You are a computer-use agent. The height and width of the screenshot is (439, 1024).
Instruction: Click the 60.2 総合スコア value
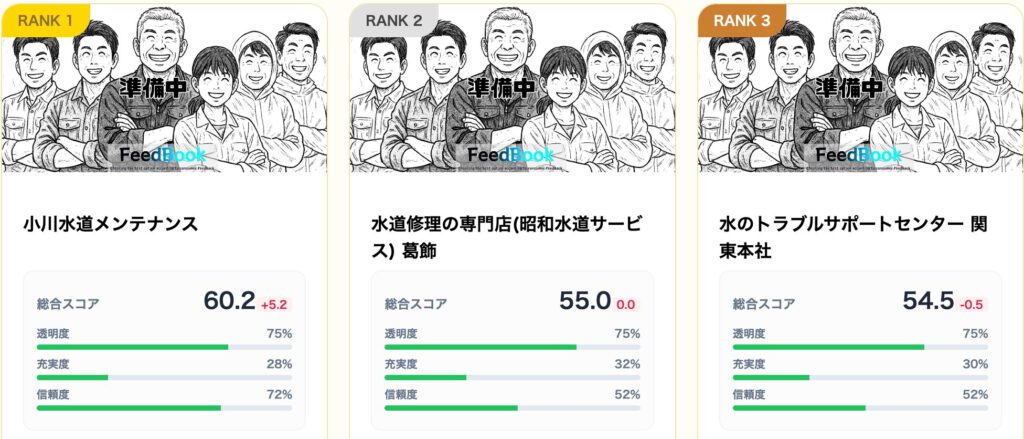click(229, 301)
